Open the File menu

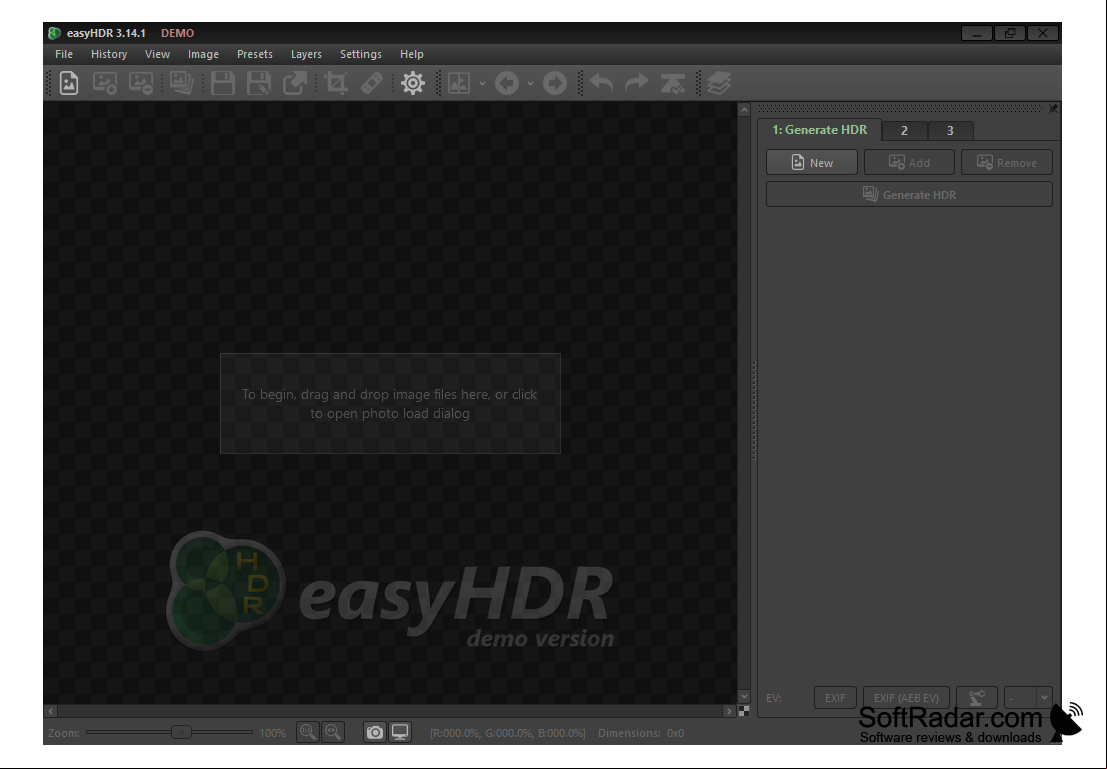coord(64,54)
